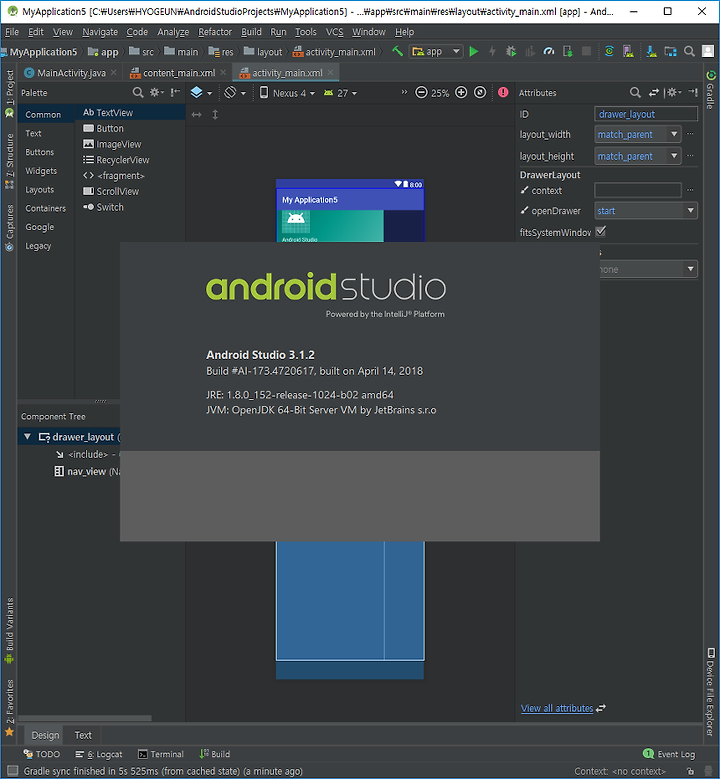Attach debugger to Android process icon

click(567, 51)
